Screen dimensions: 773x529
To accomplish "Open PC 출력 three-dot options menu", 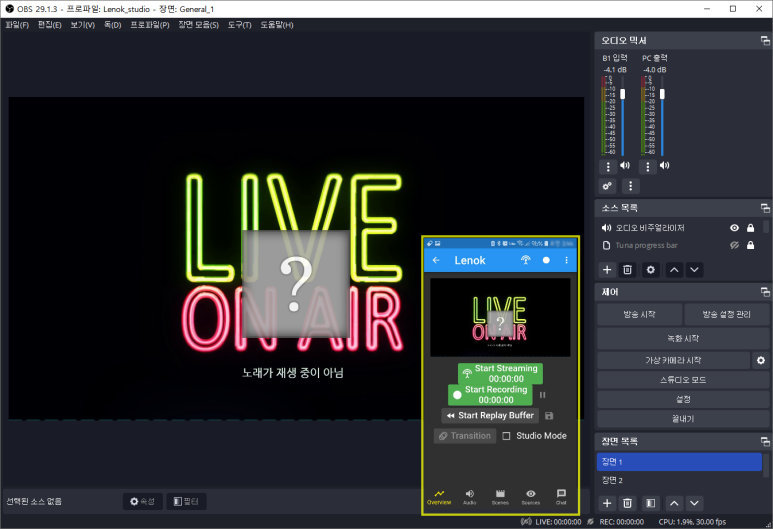I will pos(647,167).
